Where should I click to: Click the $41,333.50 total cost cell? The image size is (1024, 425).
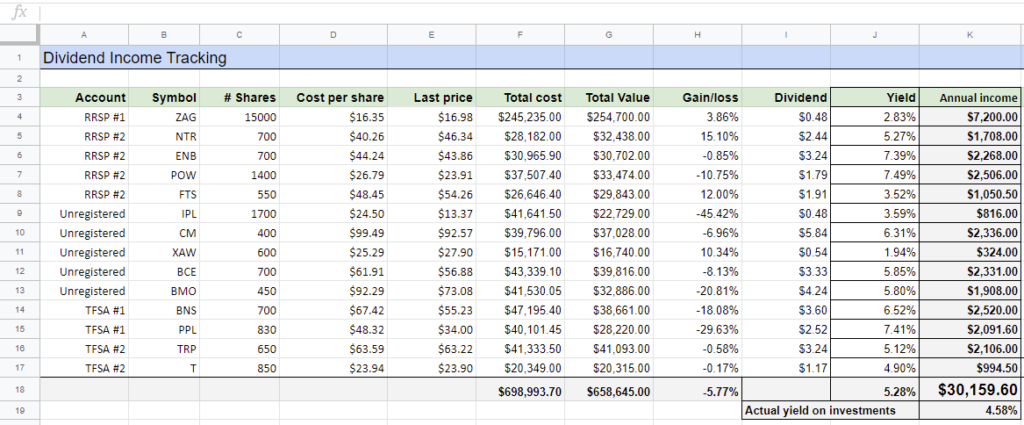click(x=520, y=349)
